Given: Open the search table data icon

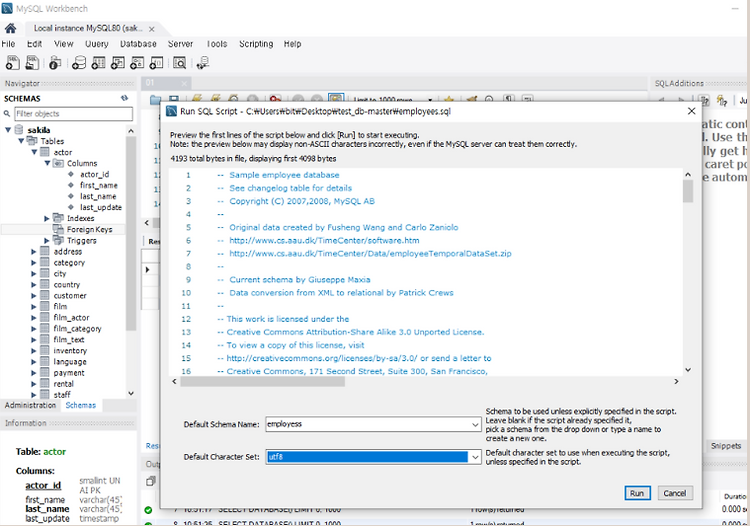Looking at the screenshot, I should (179, 63).
